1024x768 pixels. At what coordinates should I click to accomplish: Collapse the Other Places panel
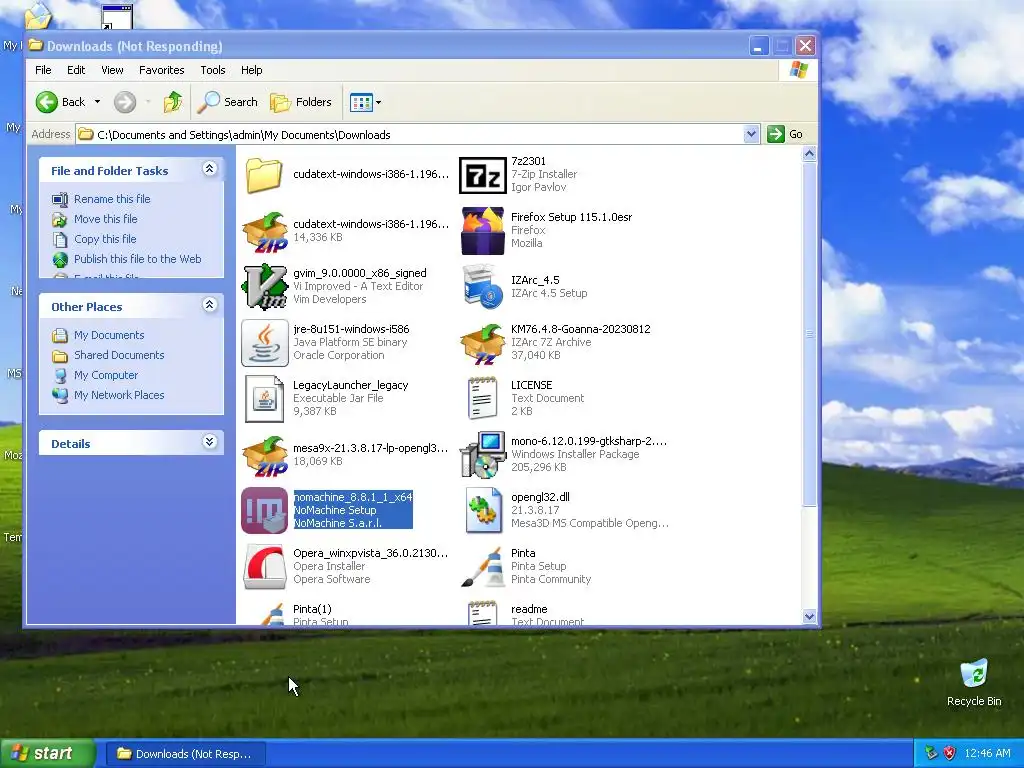(x=210, y=305)
